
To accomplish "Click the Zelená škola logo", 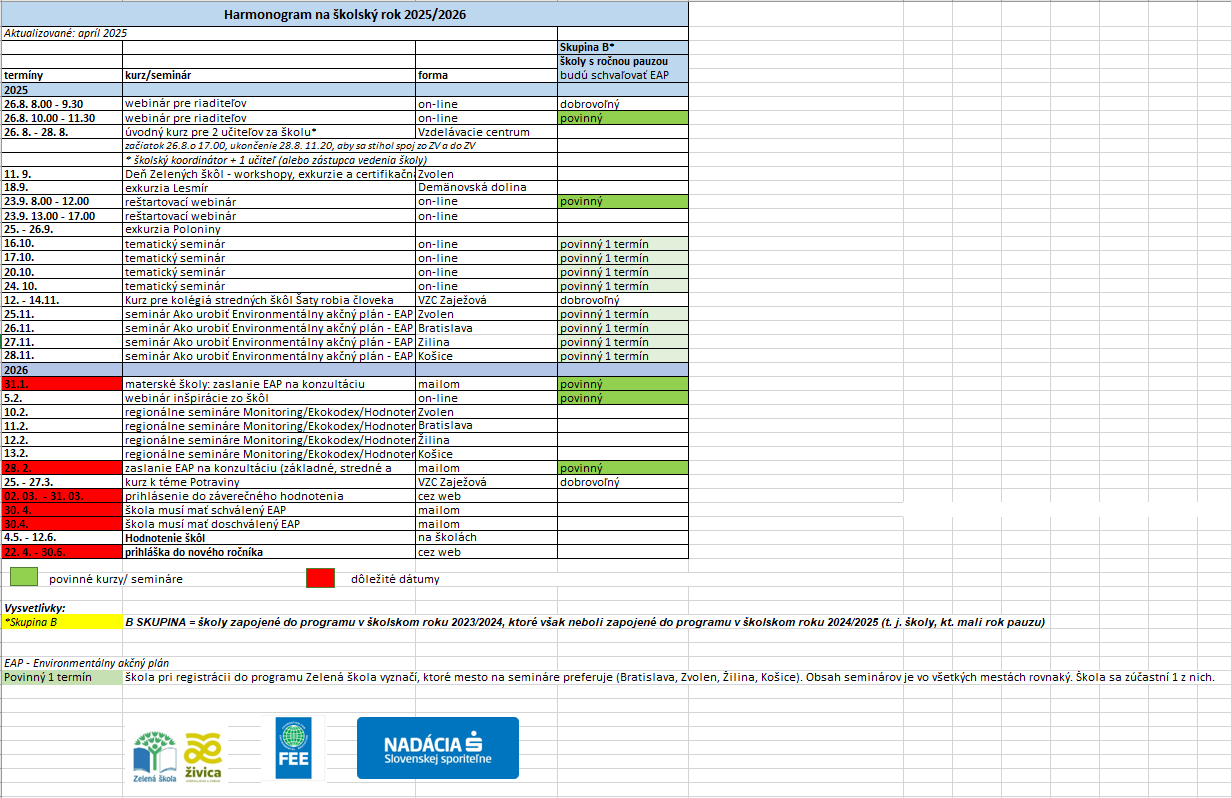I will [154, 755].
